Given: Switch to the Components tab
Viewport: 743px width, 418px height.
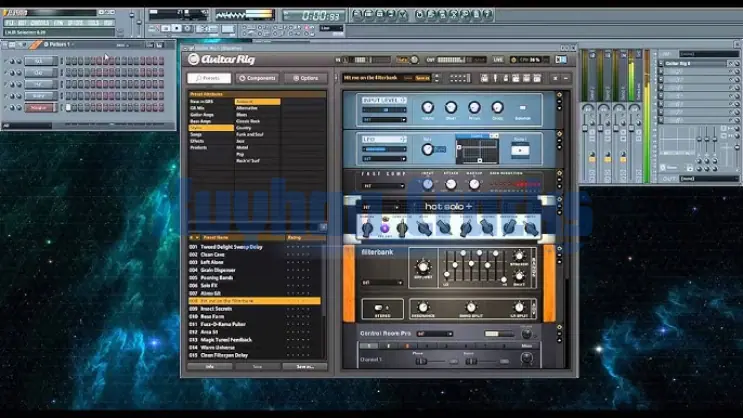Looking at the screenshot, I should tap(257, 78).
